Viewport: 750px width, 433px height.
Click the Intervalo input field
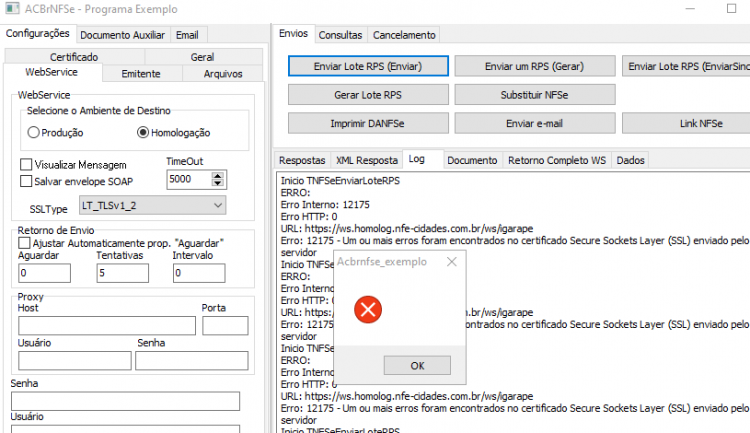(199, 273)
